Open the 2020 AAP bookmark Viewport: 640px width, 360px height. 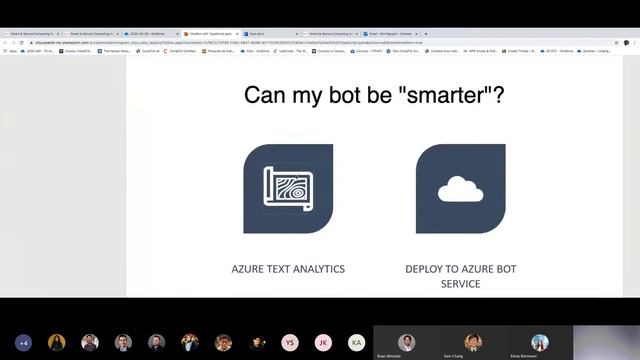[x=37, y=51]
